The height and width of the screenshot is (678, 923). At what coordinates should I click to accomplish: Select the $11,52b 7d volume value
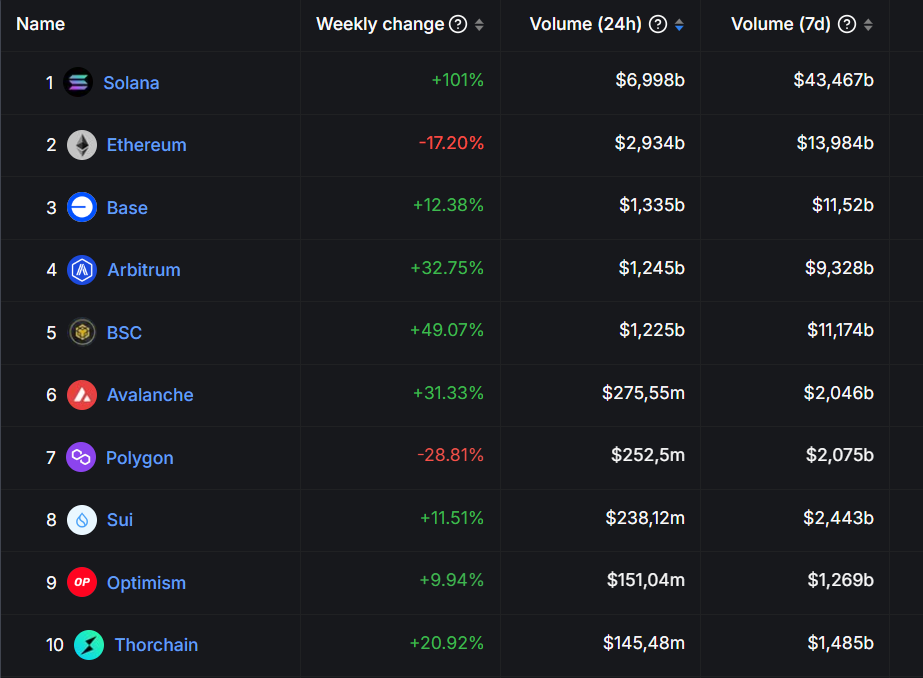point(843,205)
